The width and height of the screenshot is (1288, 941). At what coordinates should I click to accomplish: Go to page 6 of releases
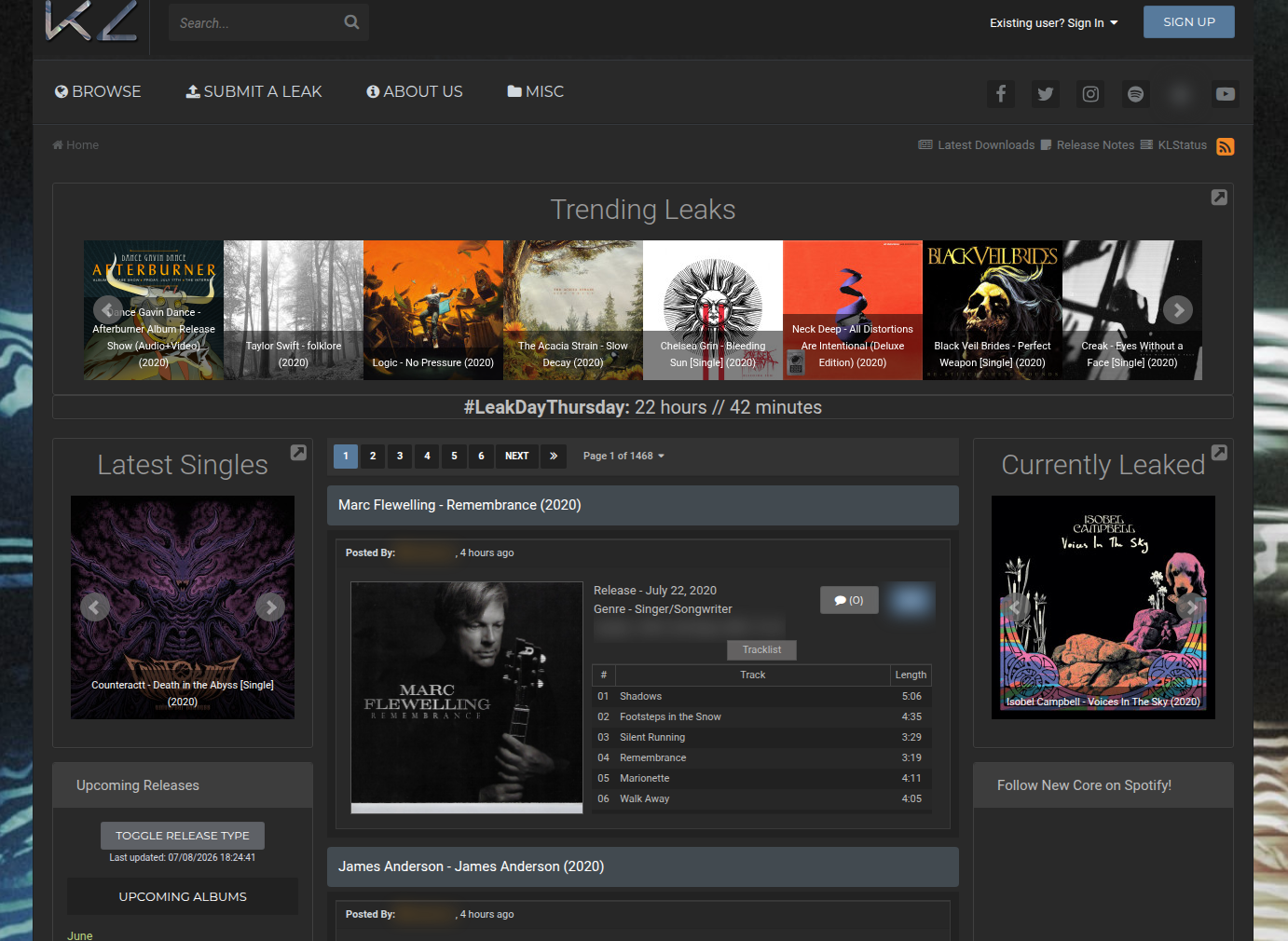click(x=481, y=456)
